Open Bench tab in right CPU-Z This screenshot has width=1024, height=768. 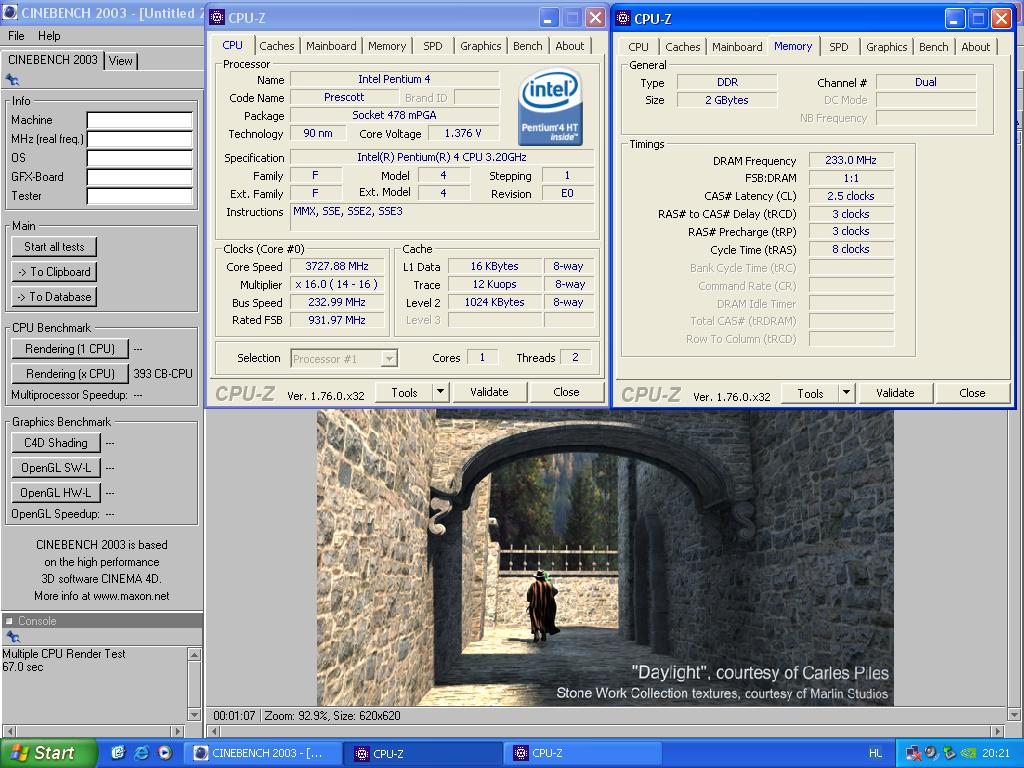pos(933,47)
